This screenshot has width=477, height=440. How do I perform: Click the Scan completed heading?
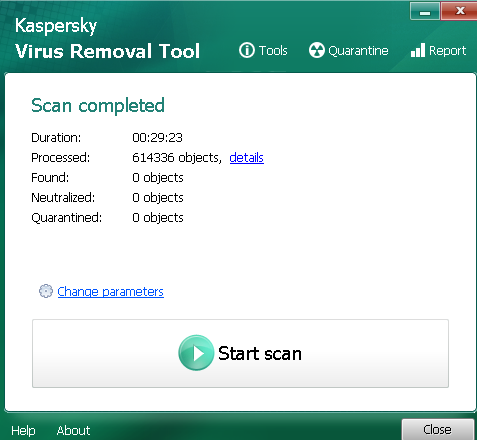98,106
